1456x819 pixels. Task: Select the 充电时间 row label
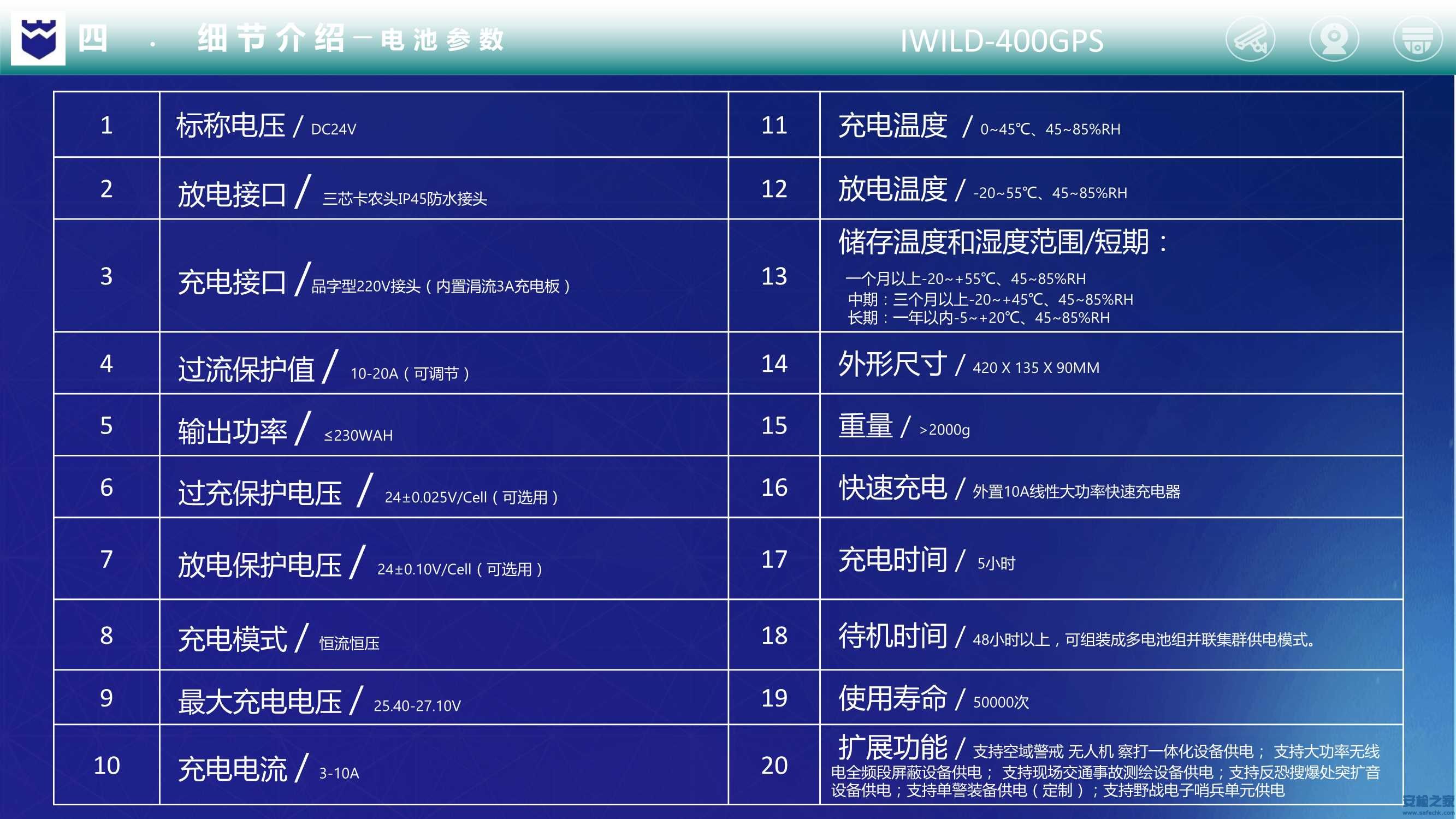[892, 560]
